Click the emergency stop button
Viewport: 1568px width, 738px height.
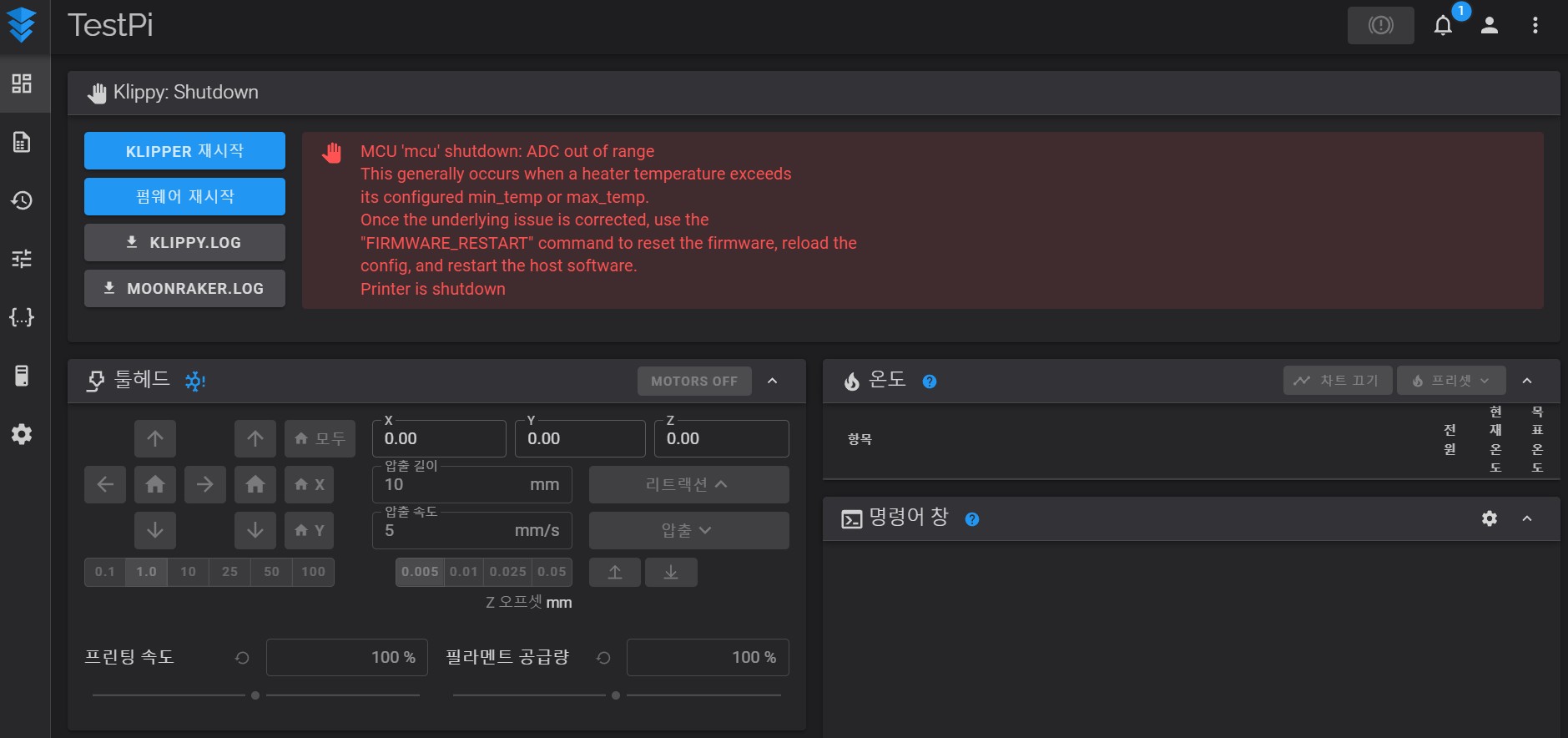1380,25
